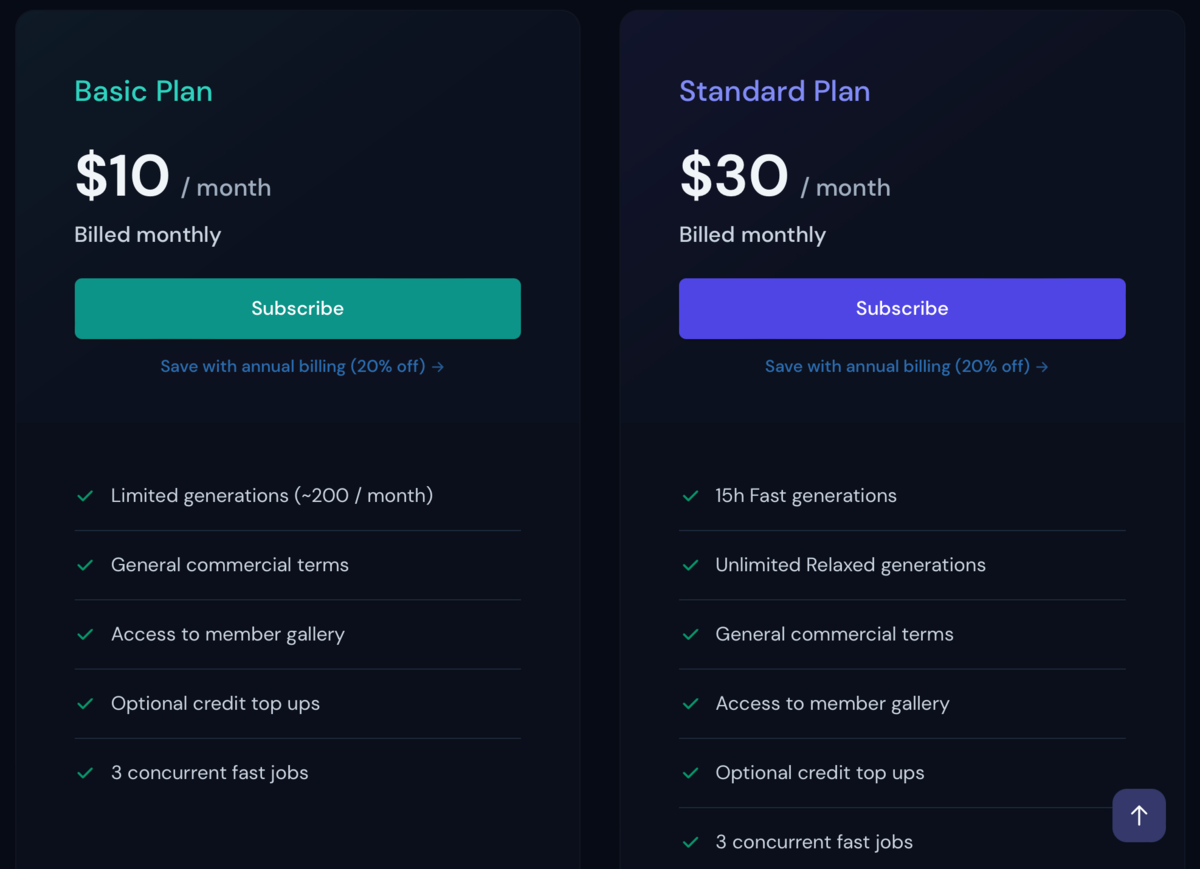Click checkmark icon beside Limited generations
This screenshot has height=869, width=1200.
[86, 496]
